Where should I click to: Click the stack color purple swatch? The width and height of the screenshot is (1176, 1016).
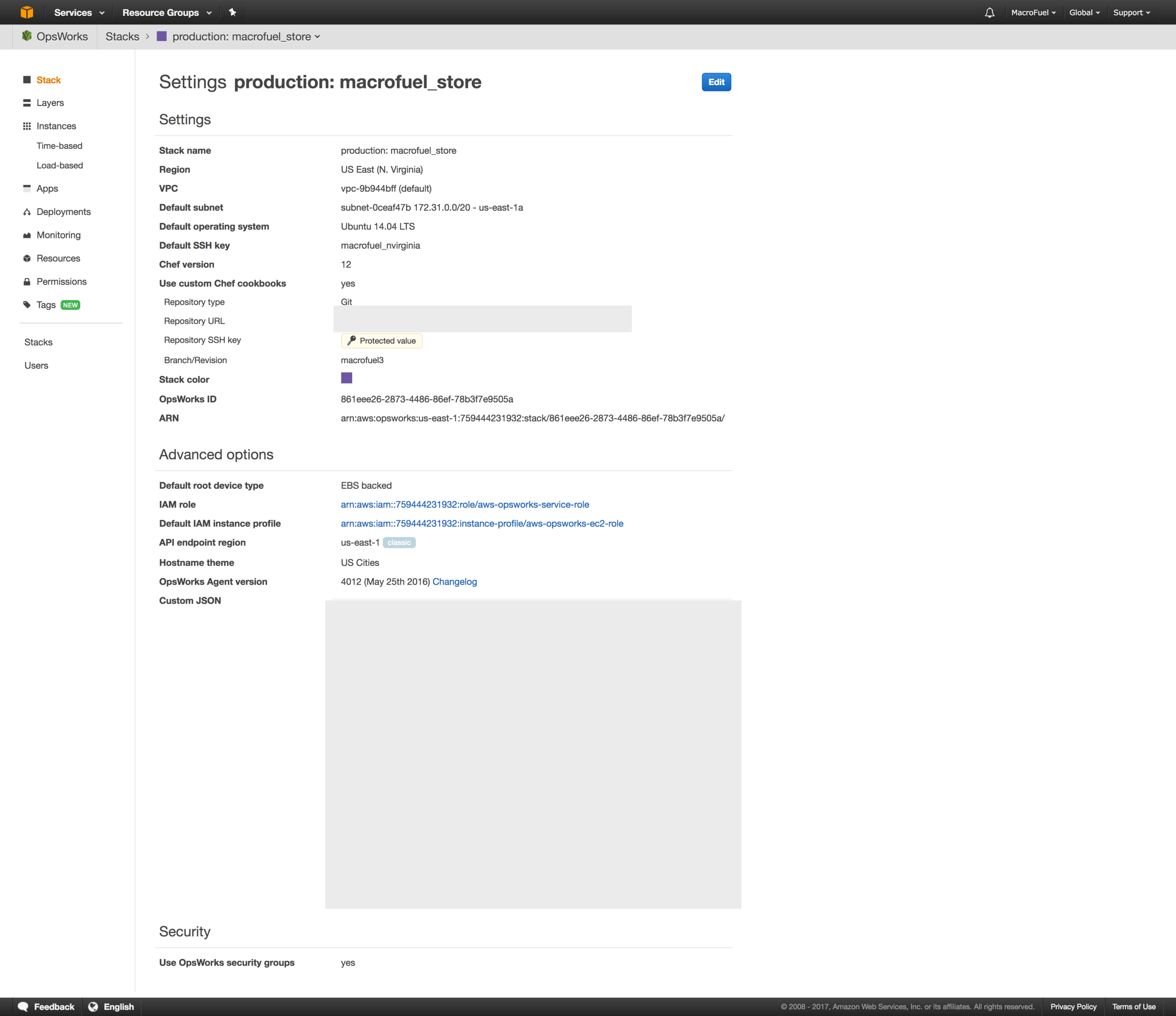click(x=346, y=378)
